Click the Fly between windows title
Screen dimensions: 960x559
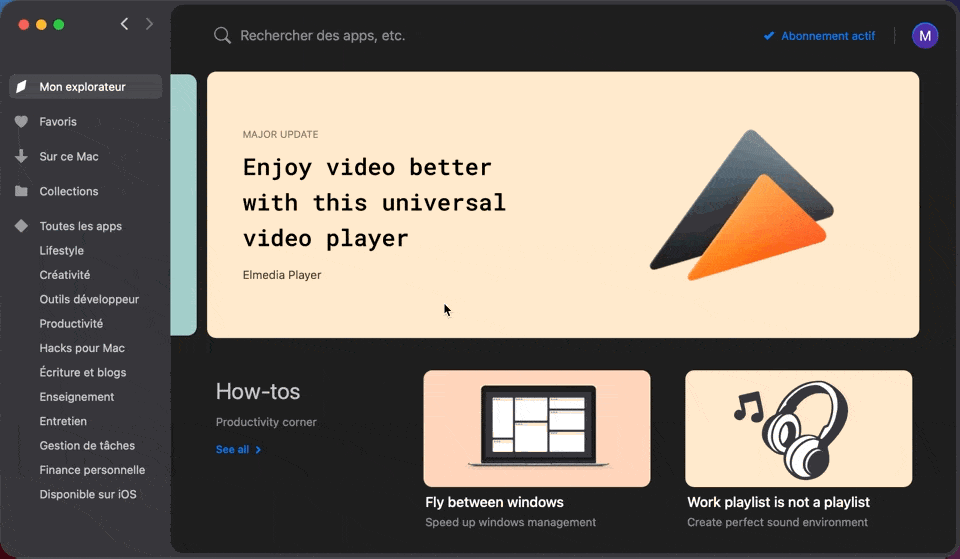(494, 502)
